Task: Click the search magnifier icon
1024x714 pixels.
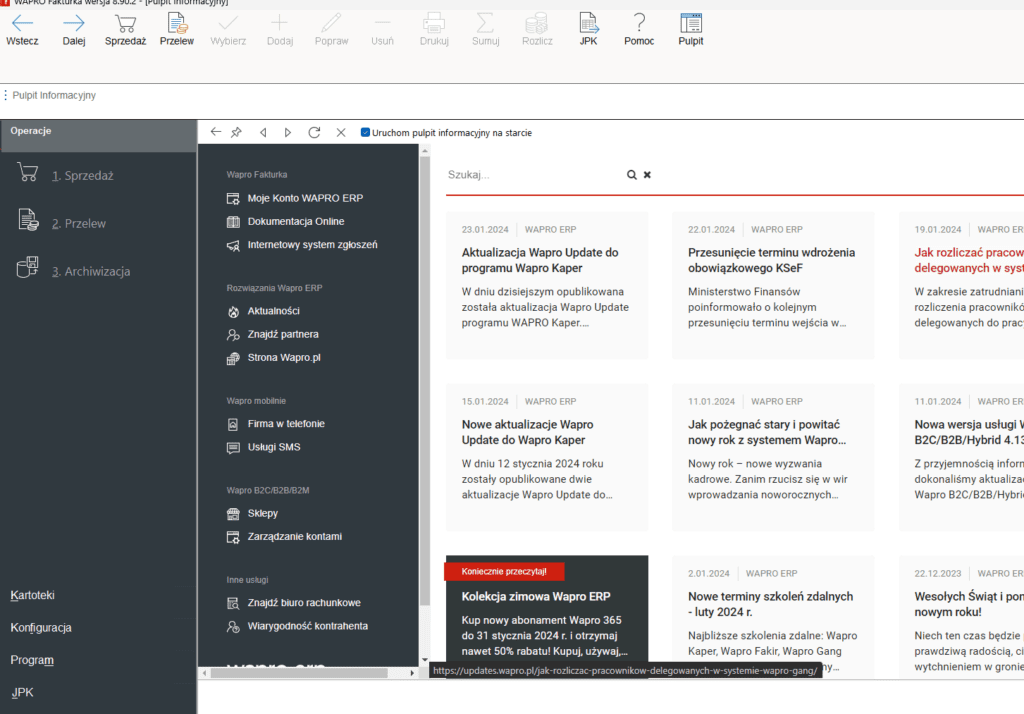Action: click(632, 174)
